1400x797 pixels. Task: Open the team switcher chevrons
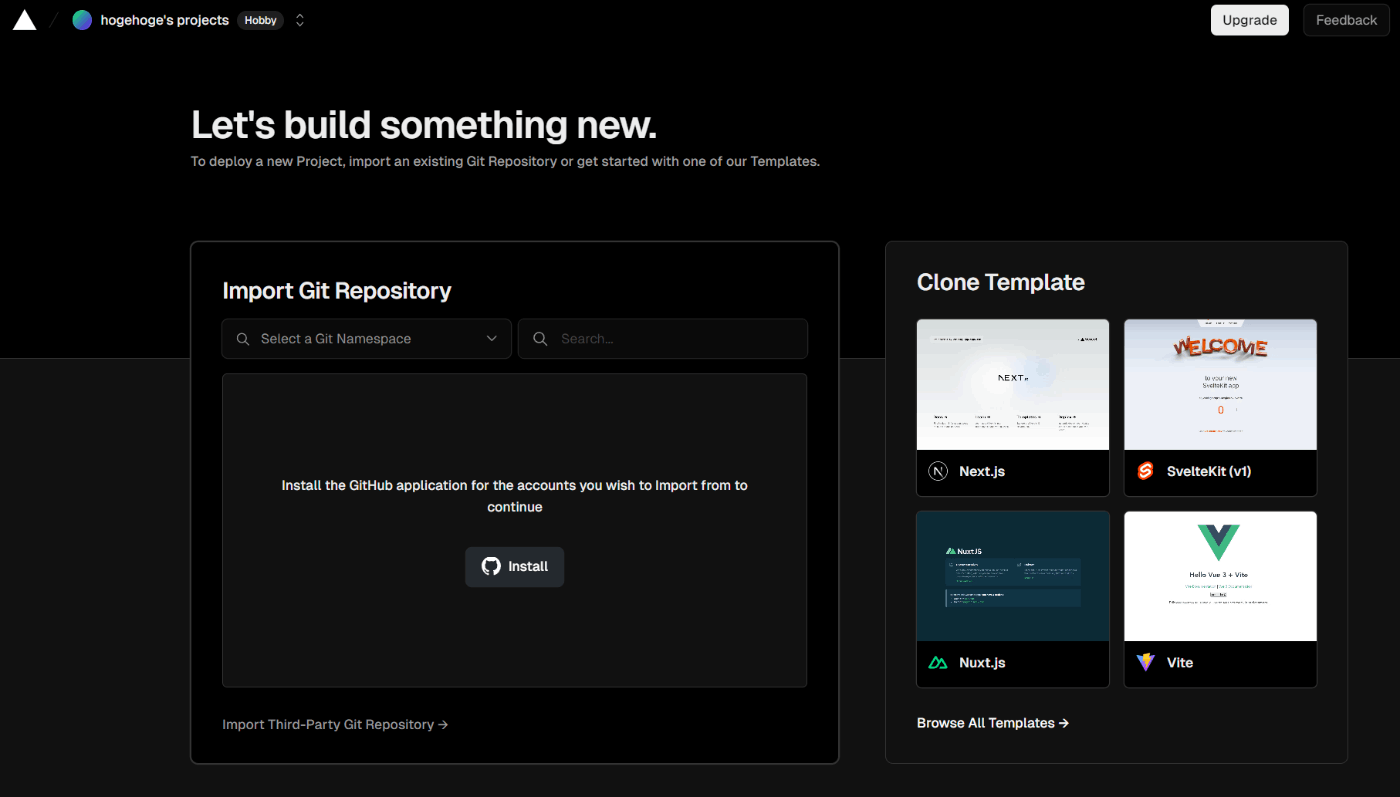299,20
